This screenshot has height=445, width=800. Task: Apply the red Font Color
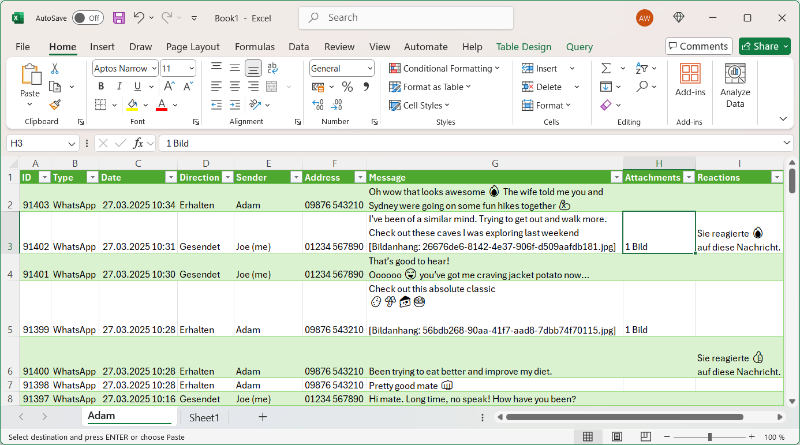pos(162,105)
